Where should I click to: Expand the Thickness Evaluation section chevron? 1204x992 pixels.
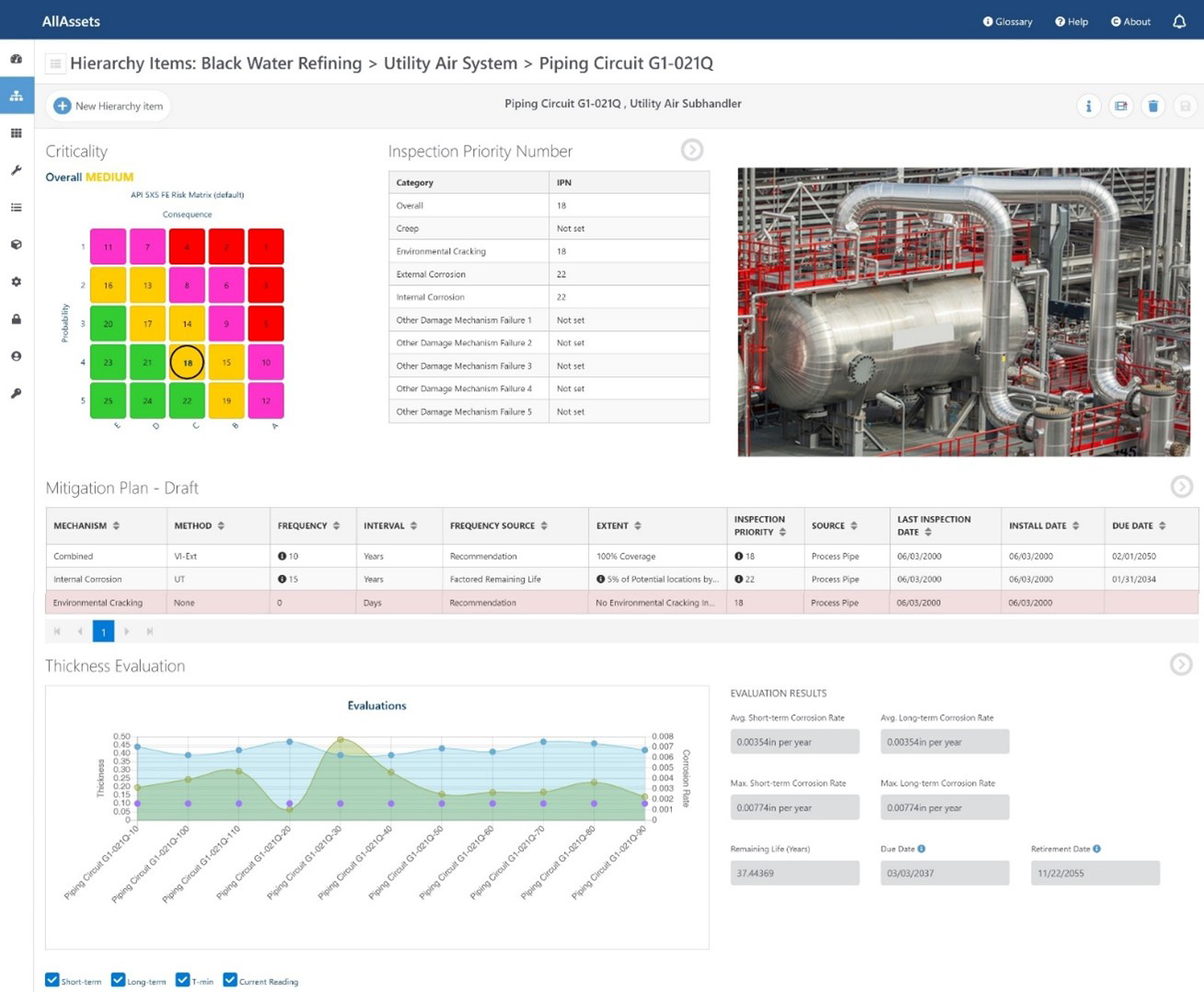(1182, 663)
